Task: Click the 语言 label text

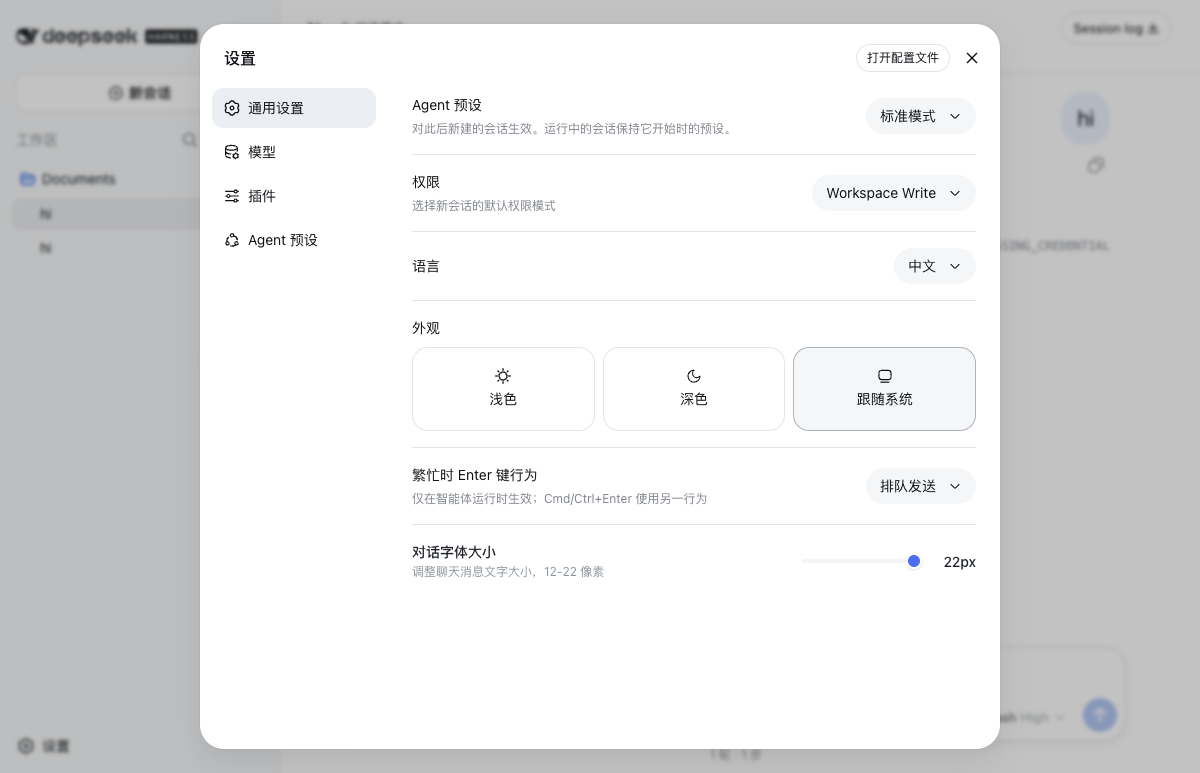Action: click(426, 266)
